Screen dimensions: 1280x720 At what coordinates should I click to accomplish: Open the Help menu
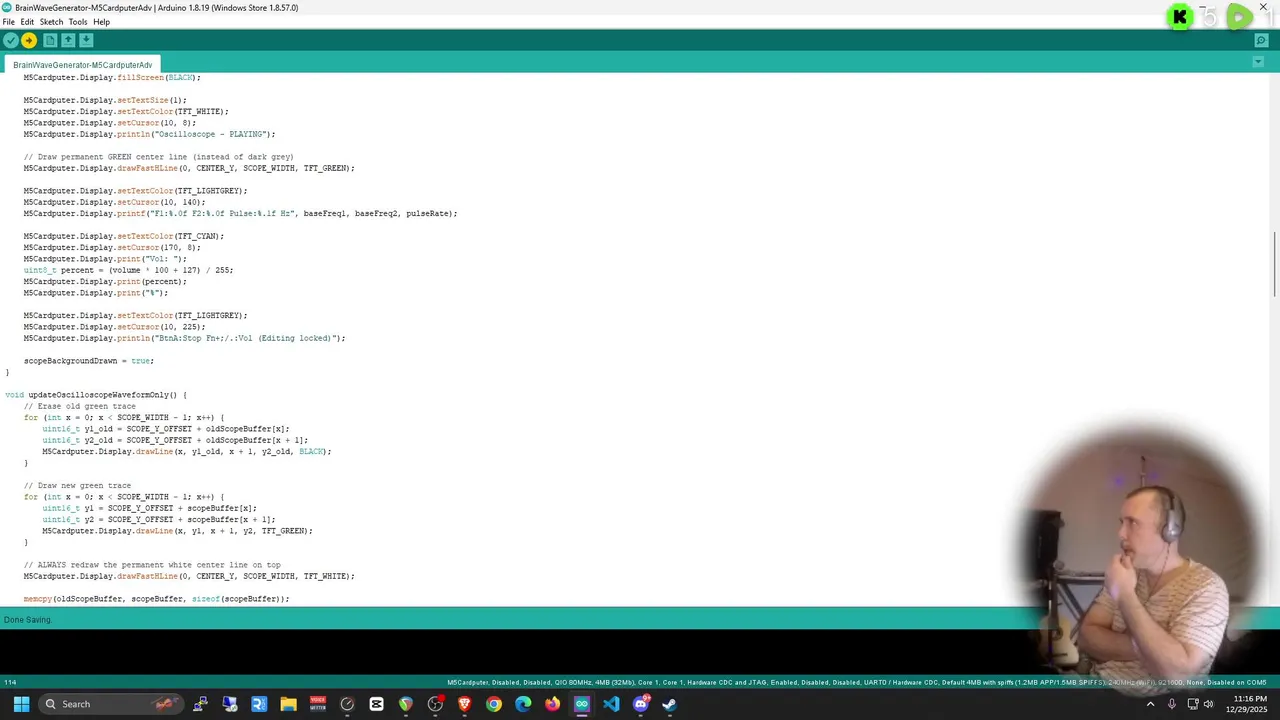tap(101, 22)
